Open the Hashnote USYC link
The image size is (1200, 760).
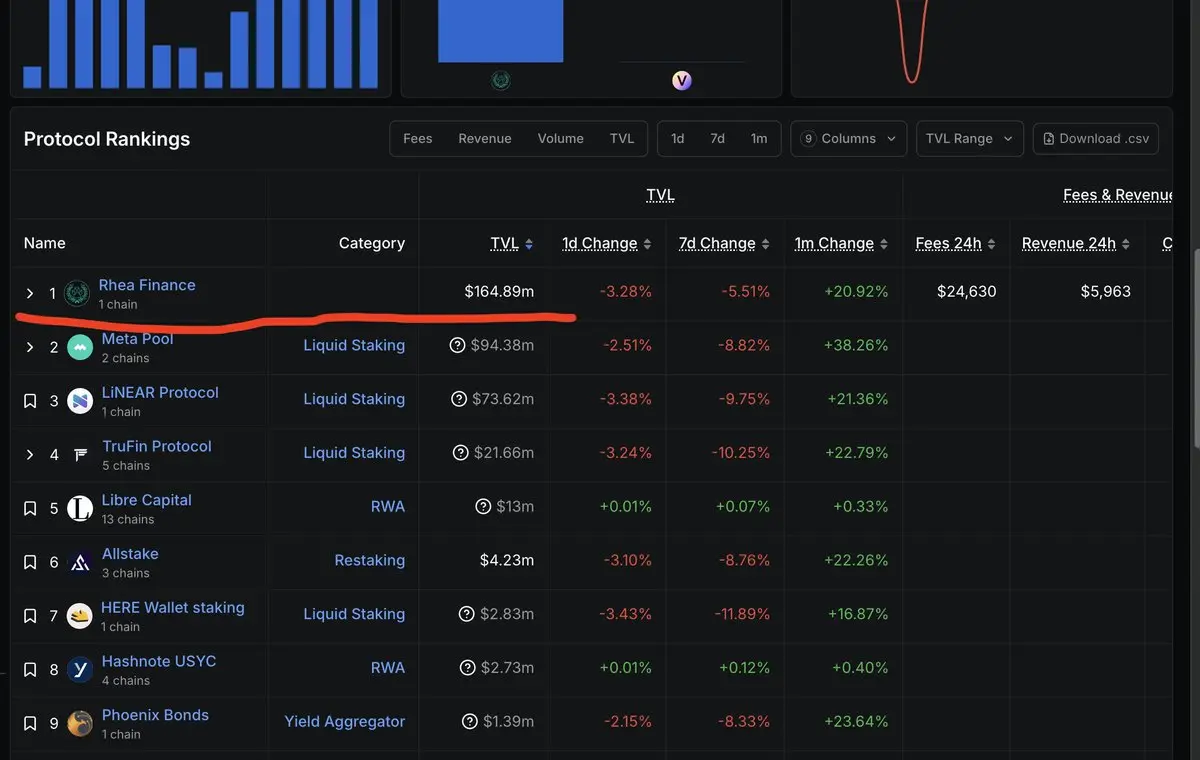(x=159, y=661)
